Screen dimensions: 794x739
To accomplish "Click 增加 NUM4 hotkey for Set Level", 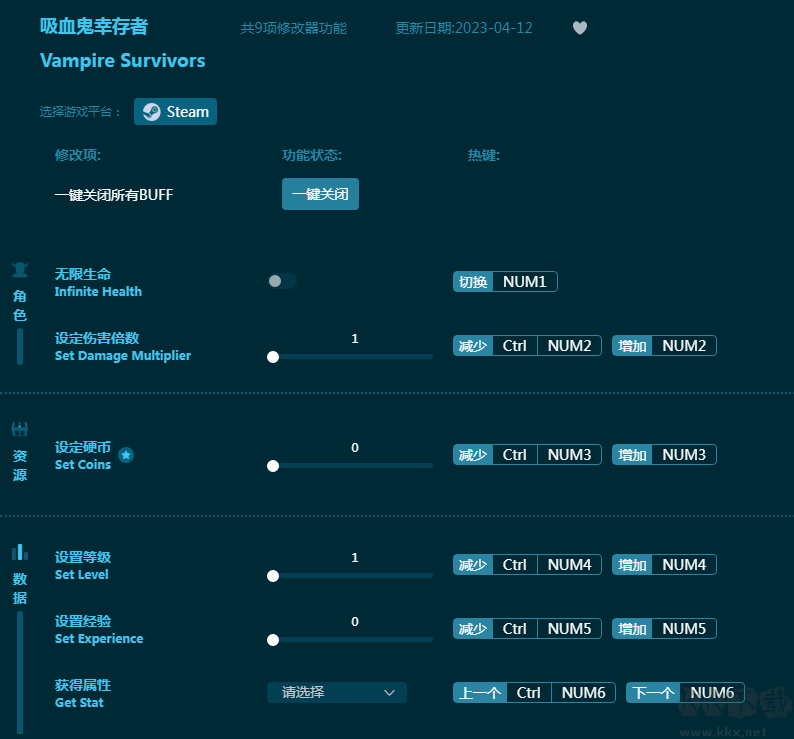I will click(664, 565).
